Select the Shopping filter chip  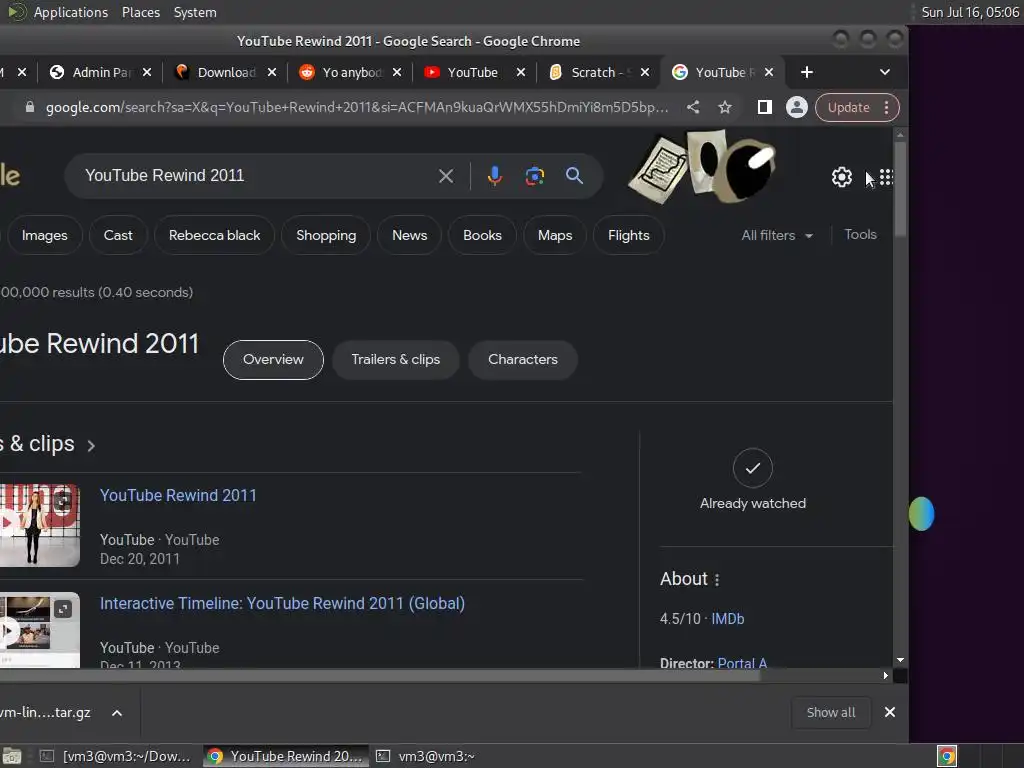coord(326,236)
